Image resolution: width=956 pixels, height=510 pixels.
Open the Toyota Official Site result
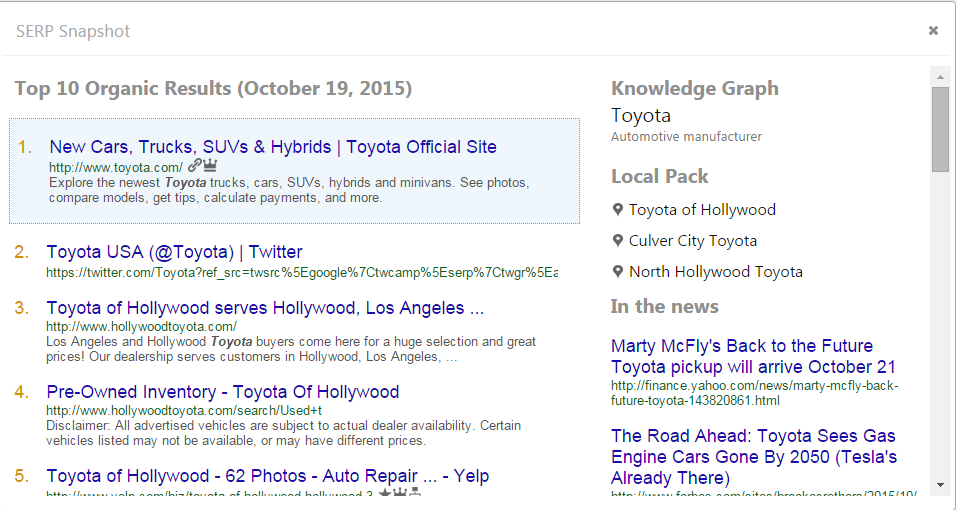click(x=272, y=147)
